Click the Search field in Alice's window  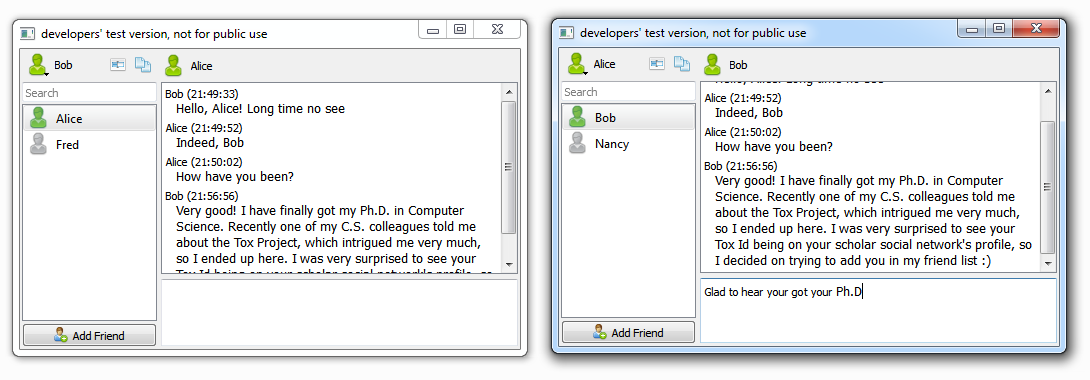click(628, 92)
